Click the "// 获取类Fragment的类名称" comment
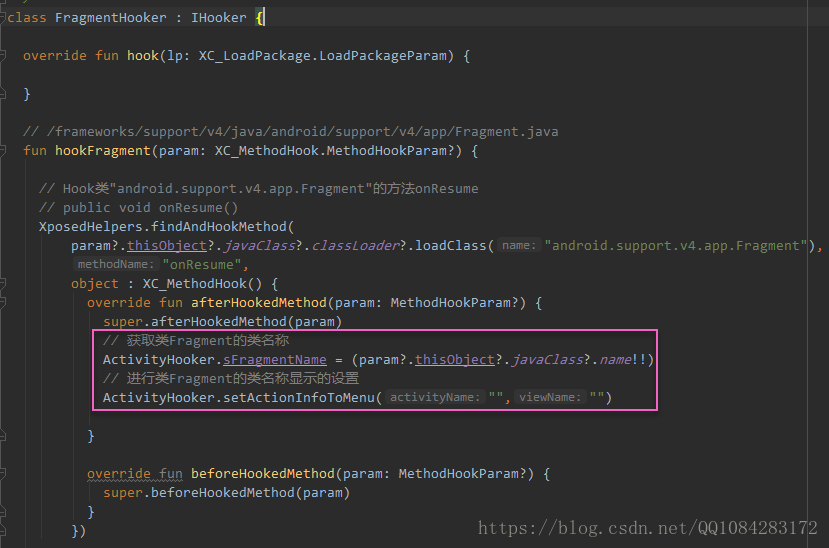Viewport: 829px width, 548px height. tap(196, 341)
